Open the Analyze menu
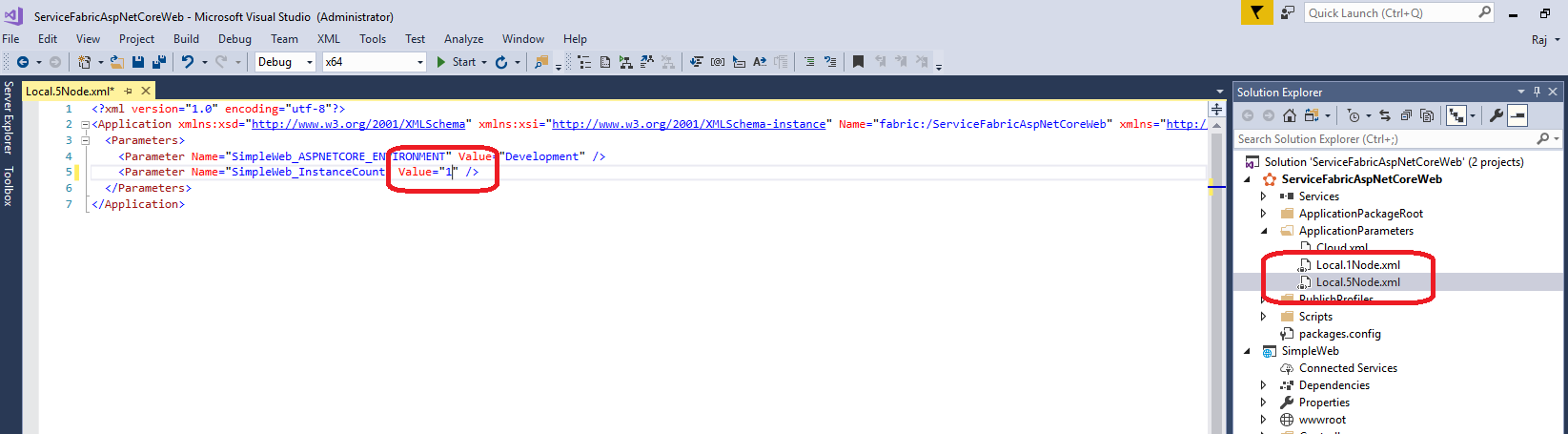Screen dimensions: 1568x434 coord(463,39)
